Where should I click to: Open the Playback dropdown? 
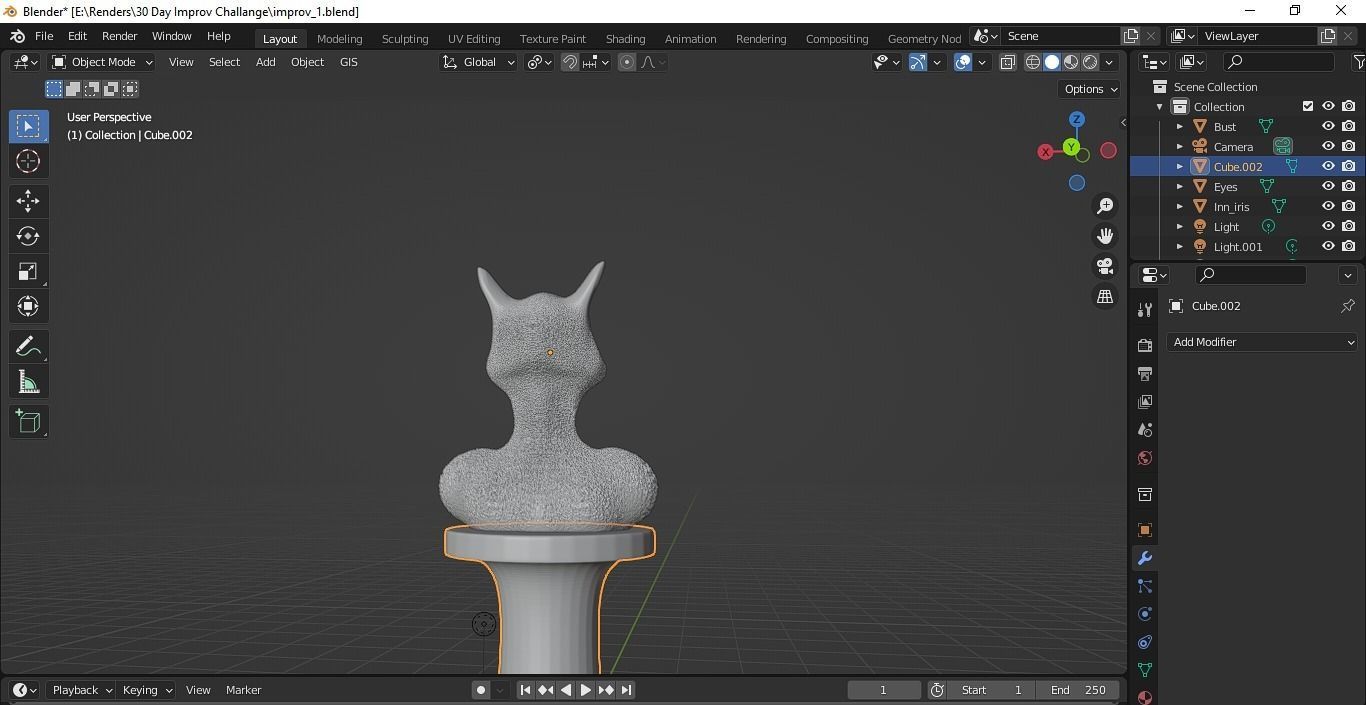click(x=81, y=690)
